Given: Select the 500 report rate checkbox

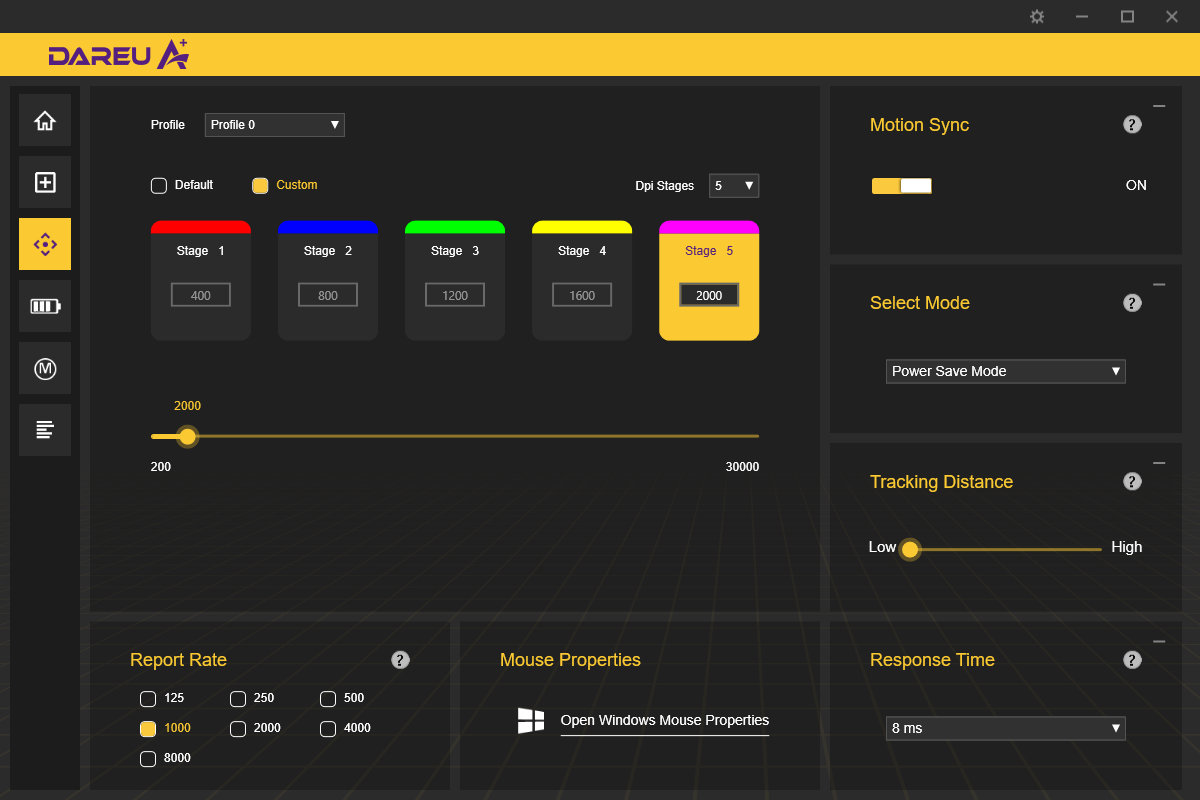Looking at the screenshot, I should coord(328,699).
